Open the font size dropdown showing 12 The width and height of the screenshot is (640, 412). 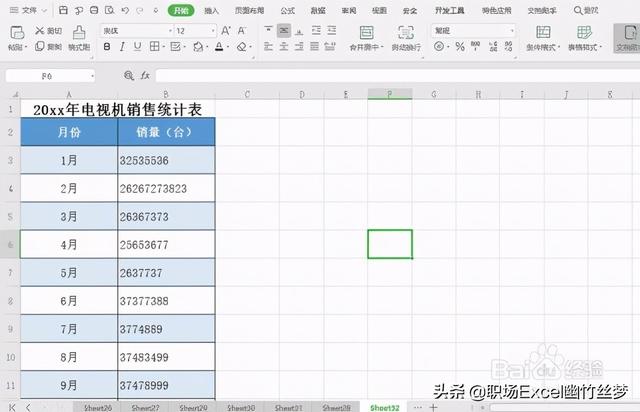point(213,31)
